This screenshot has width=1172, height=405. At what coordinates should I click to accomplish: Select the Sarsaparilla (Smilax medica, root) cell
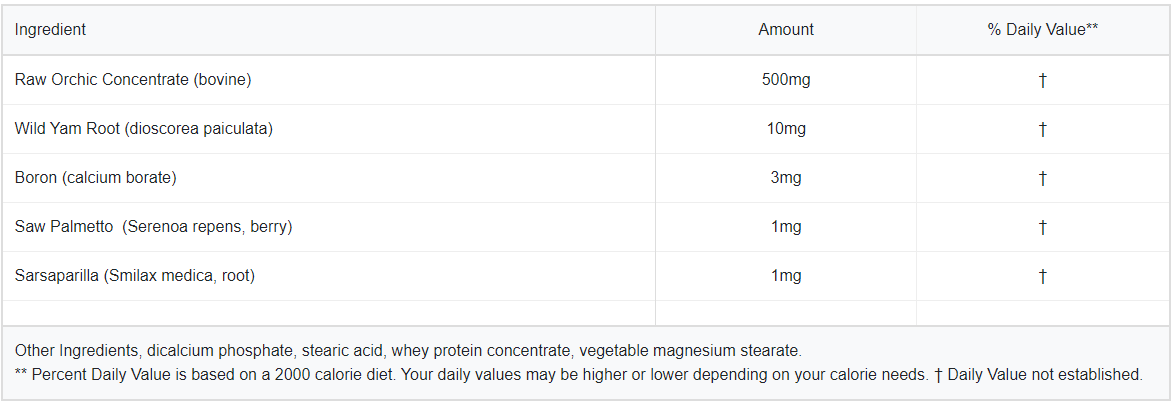click(x=135, y=275)
